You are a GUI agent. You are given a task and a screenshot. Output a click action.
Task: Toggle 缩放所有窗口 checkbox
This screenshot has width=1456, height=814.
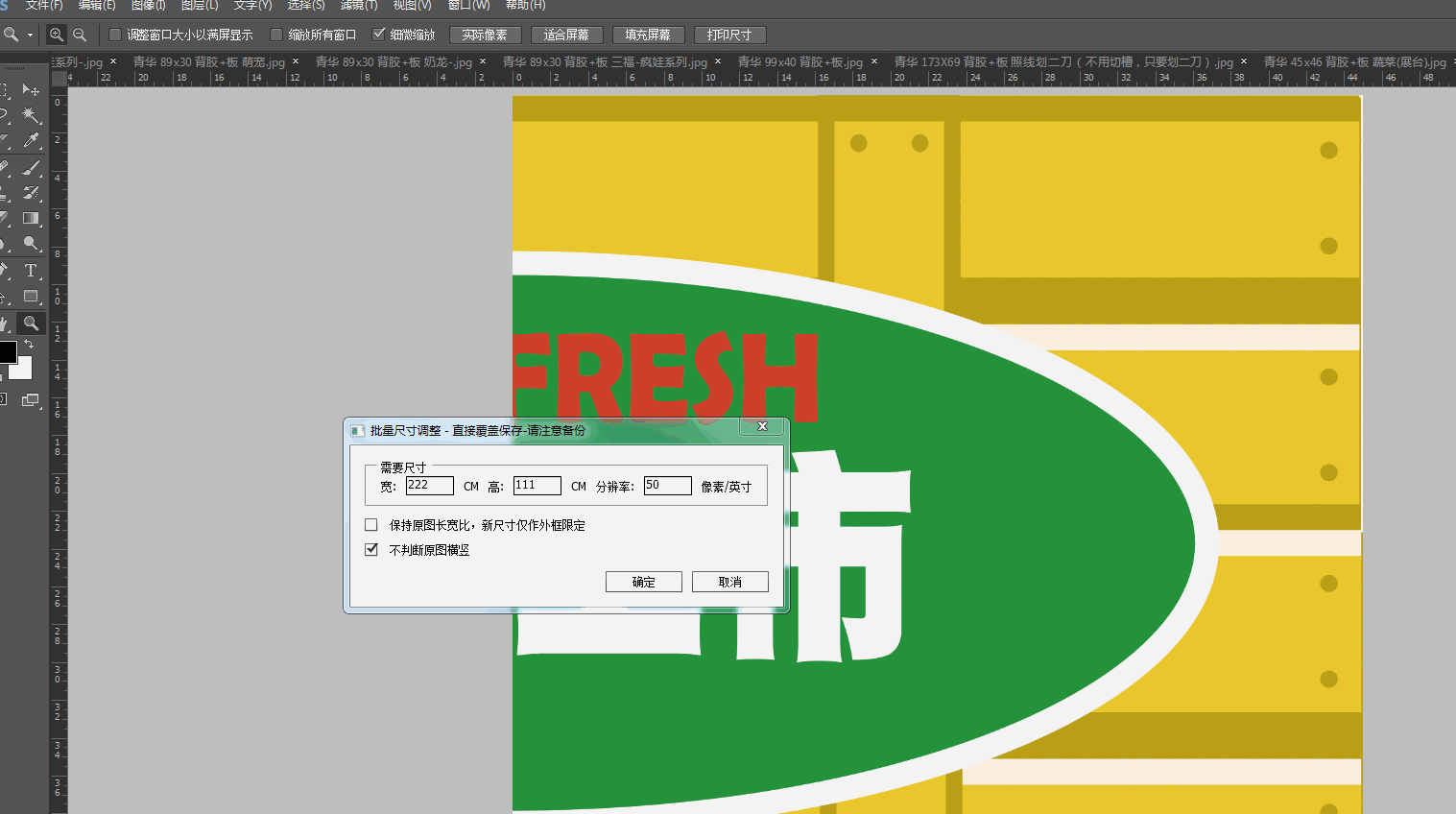coord(276,35)
